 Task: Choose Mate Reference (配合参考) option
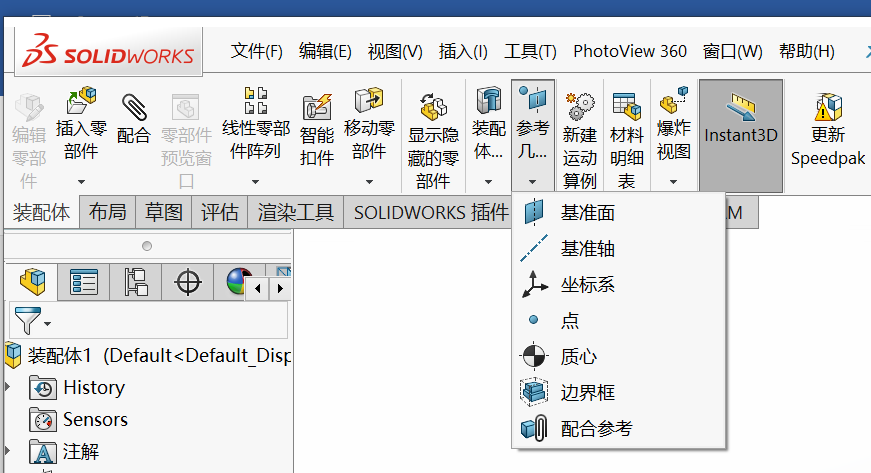pyautogui.click(x=619, y=429)
